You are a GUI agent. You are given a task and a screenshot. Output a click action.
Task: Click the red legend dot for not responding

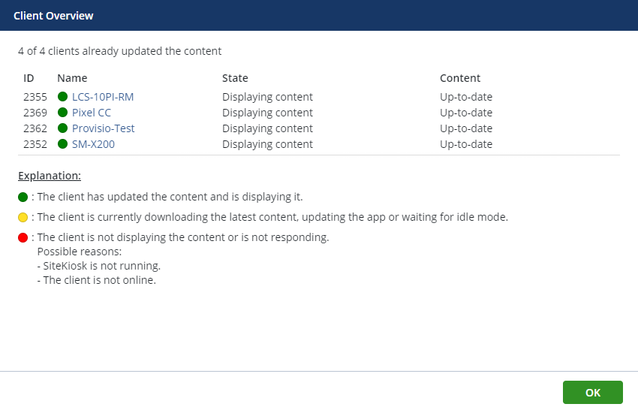(23, 237)
